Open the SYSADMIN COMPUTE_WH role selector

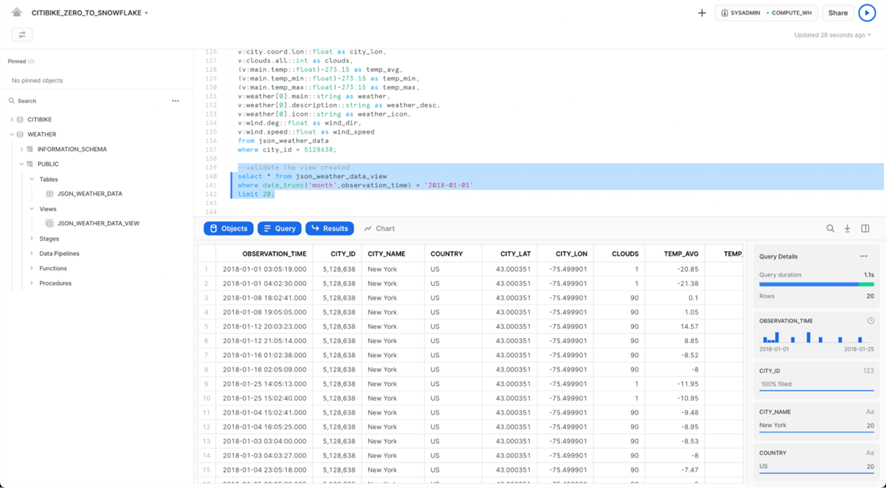767,13
